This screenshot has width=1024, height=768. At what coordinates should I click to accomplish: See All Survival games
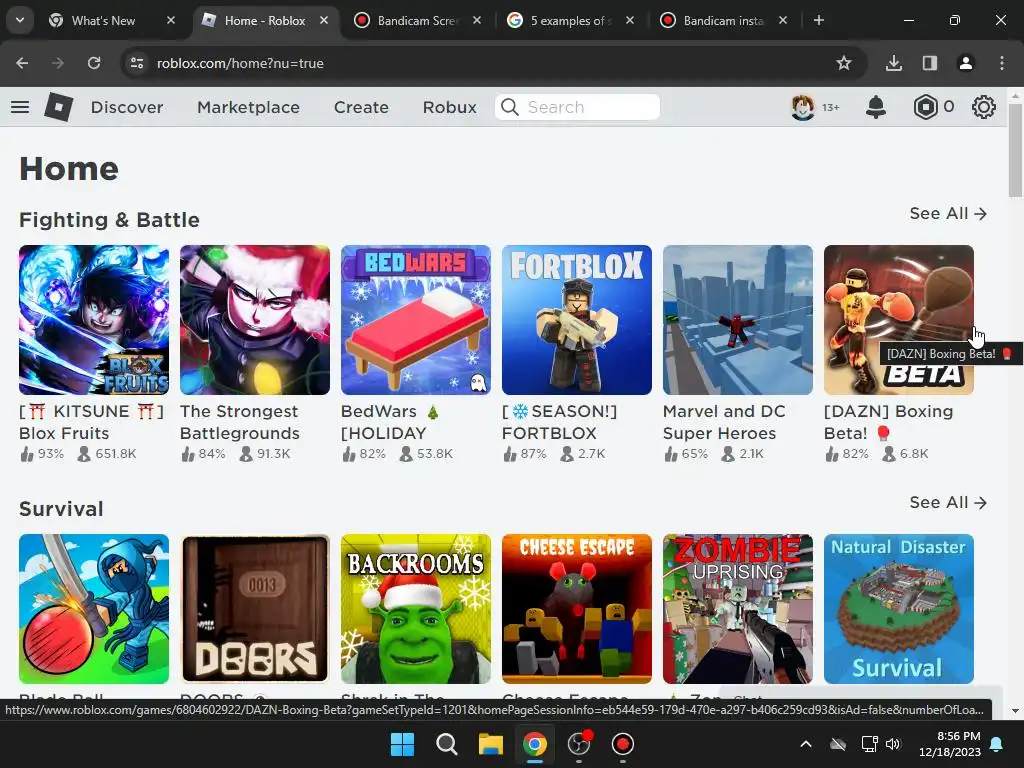point(948,503)
